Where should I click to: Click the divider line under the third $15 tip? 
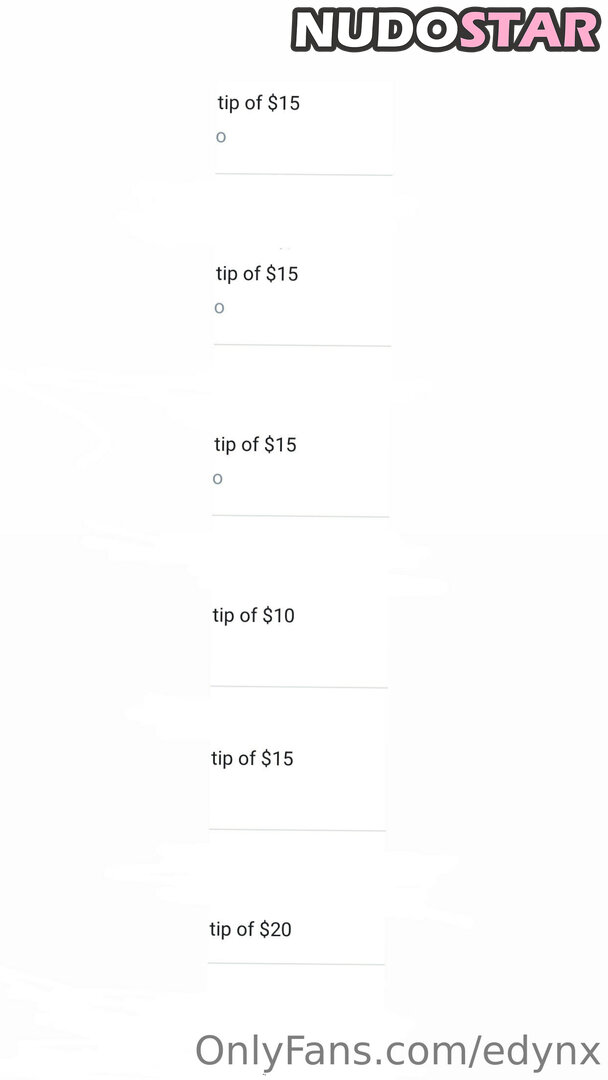coord(300,517)
